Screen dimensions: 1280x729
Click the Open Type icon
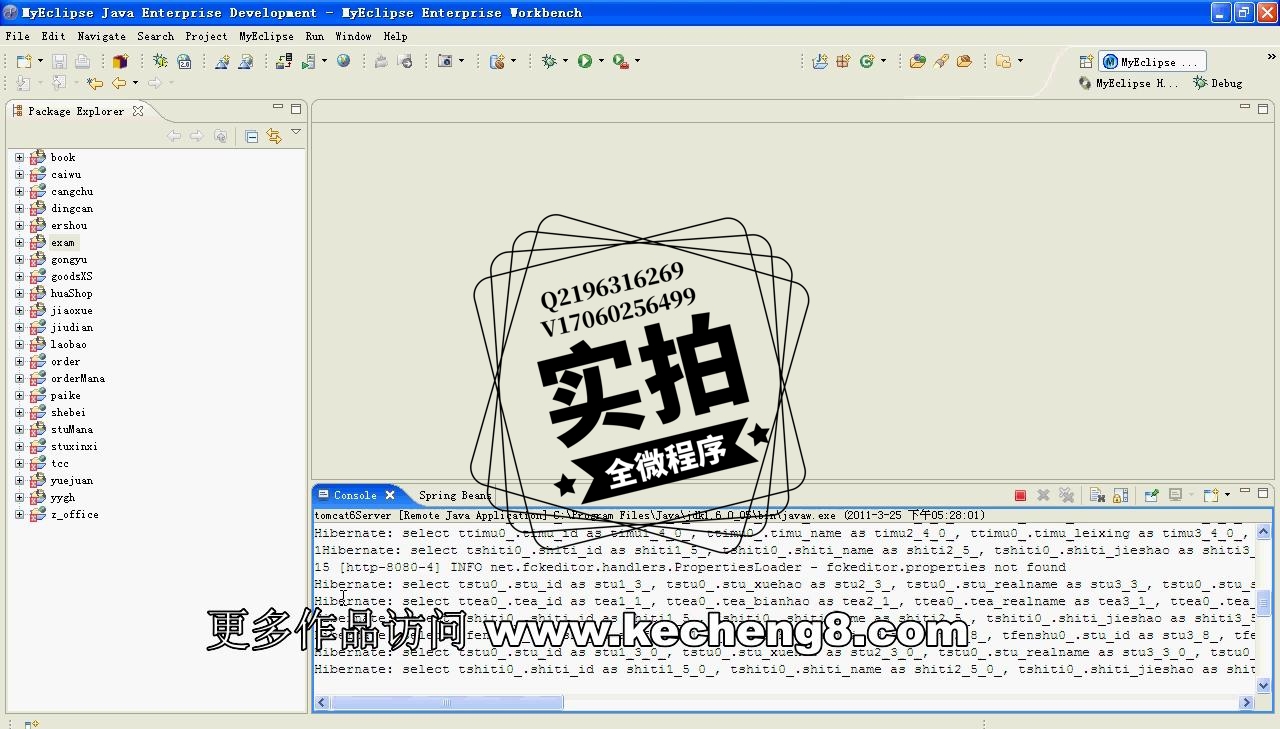(917, 61)
